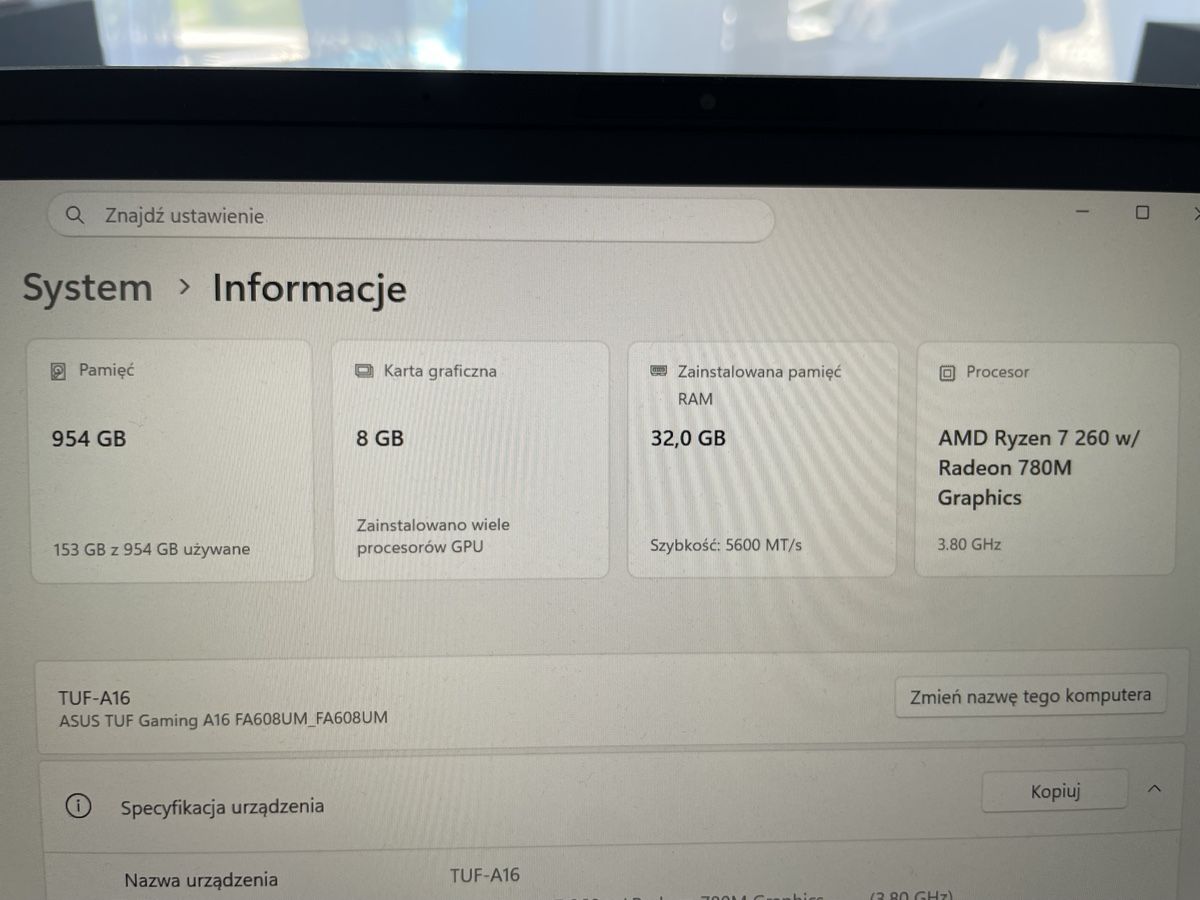
Task: Click the Specyfikacja urządzenia info icon
Action: tap(78, 806)
